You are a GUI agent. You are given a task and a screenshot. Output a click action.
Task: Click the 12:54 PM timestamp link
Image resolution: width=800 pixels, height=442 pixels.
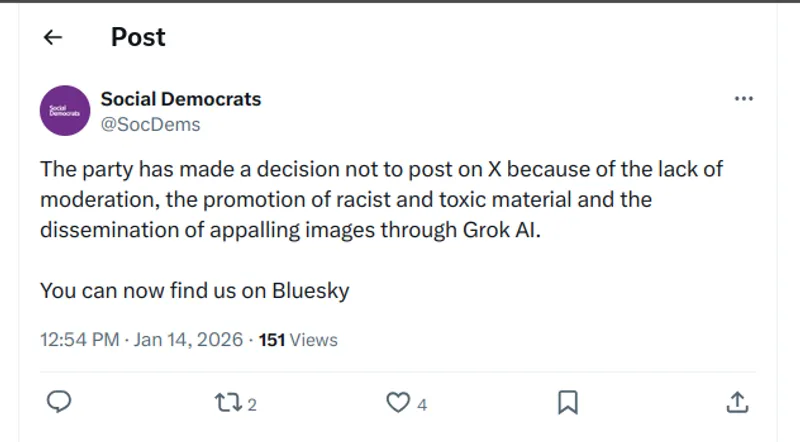pyautogui.click(x=79, y=340)
